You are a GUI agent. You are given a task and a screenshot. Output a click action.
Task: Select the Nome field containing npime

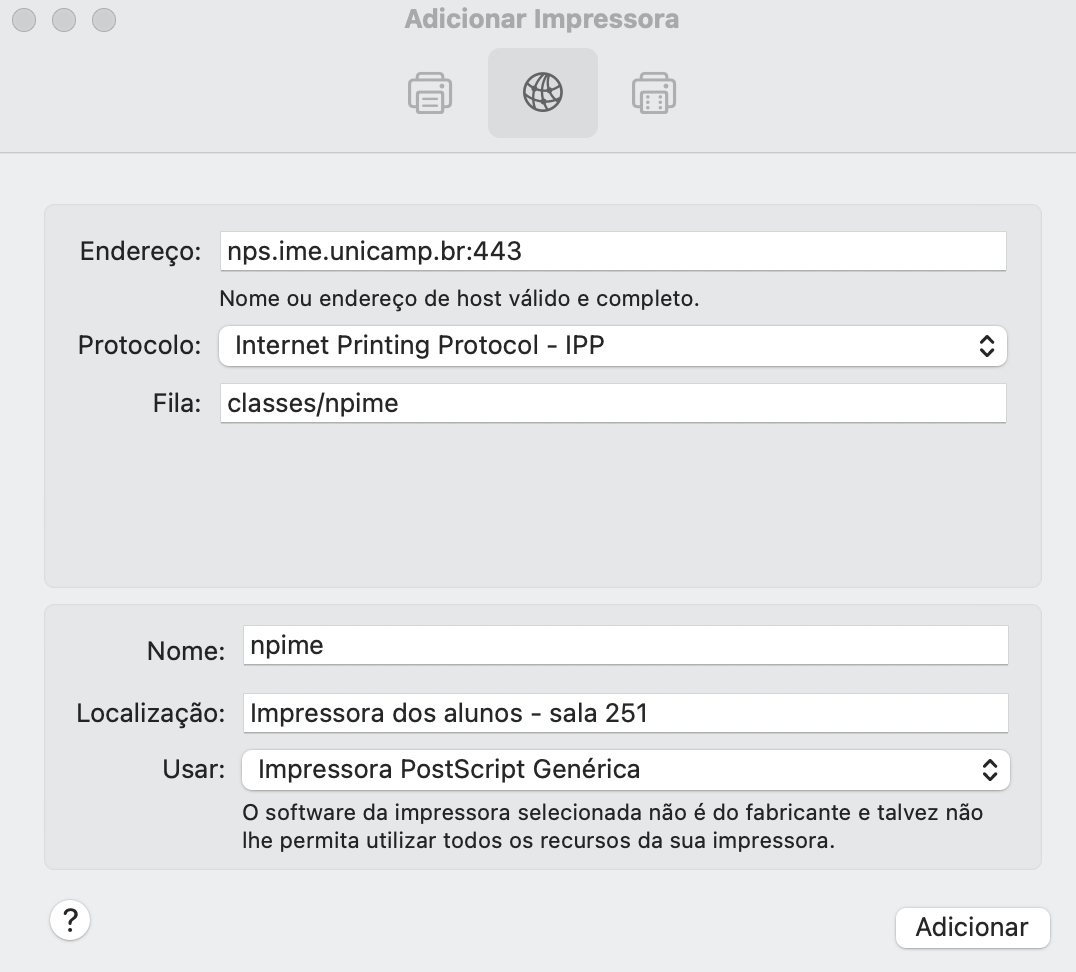(626, 645)
